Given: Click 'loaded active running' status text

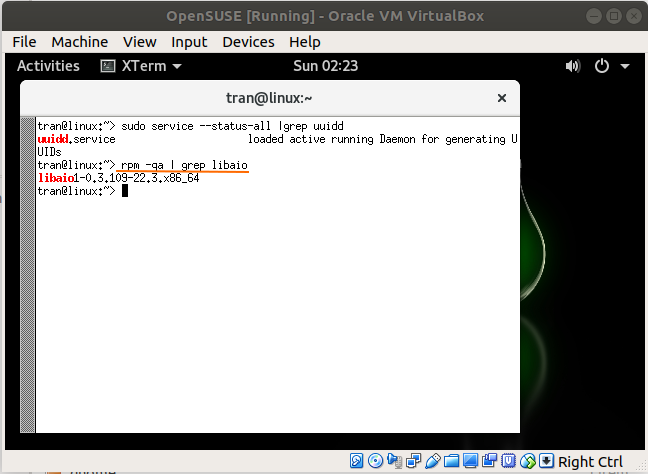Looking at the screenshot, I should point(311,139).
